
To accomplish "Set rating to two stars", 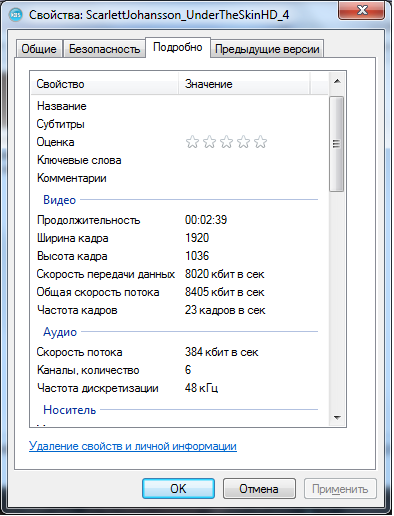I will 209,142.
